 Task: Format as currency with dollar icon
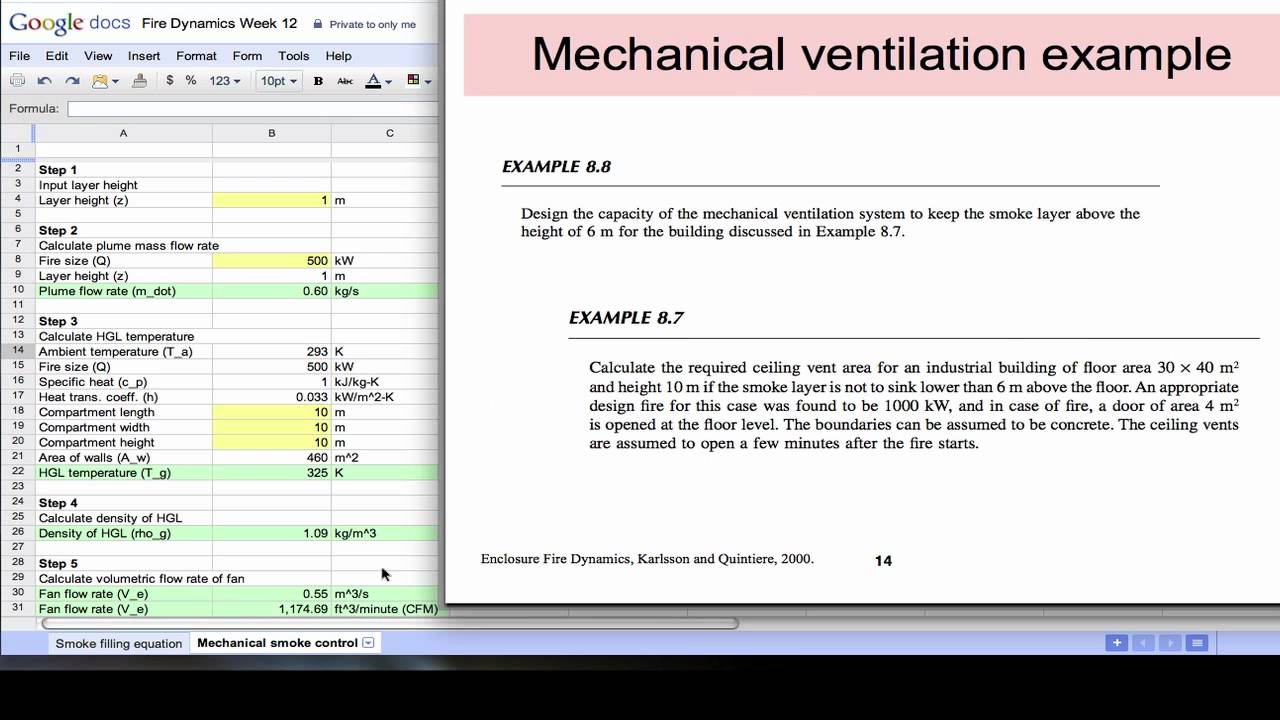pyautogui.click(x=170, y=81)
